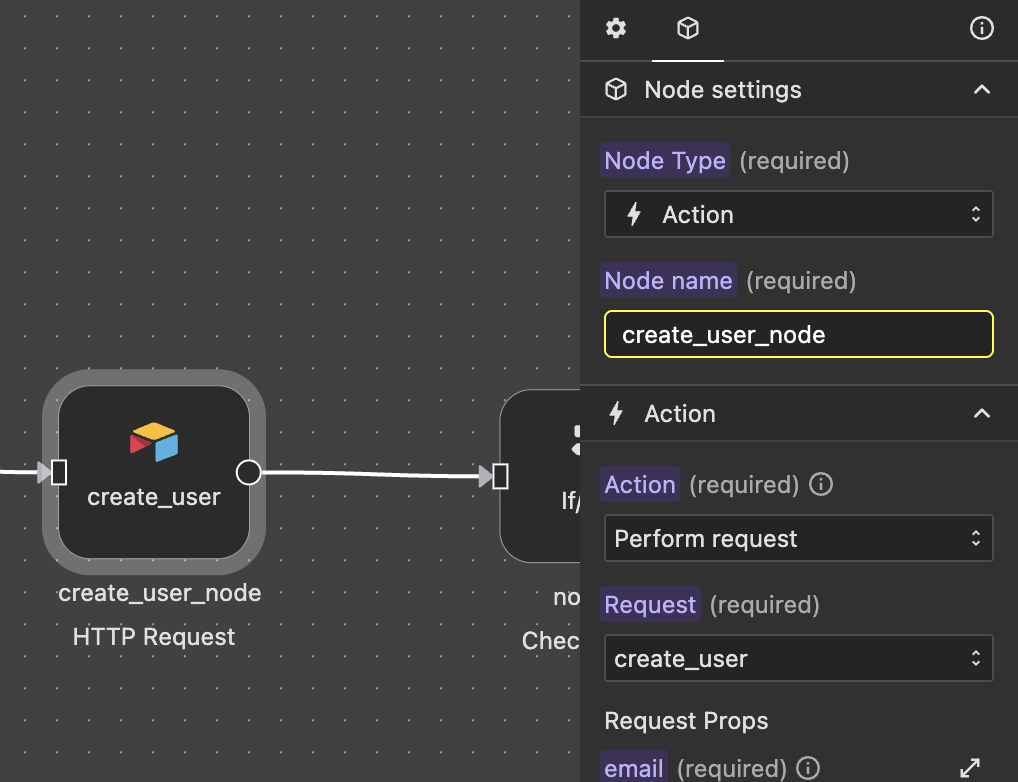Open the Node Type dropdown showing Action

[x=797, y=214]
